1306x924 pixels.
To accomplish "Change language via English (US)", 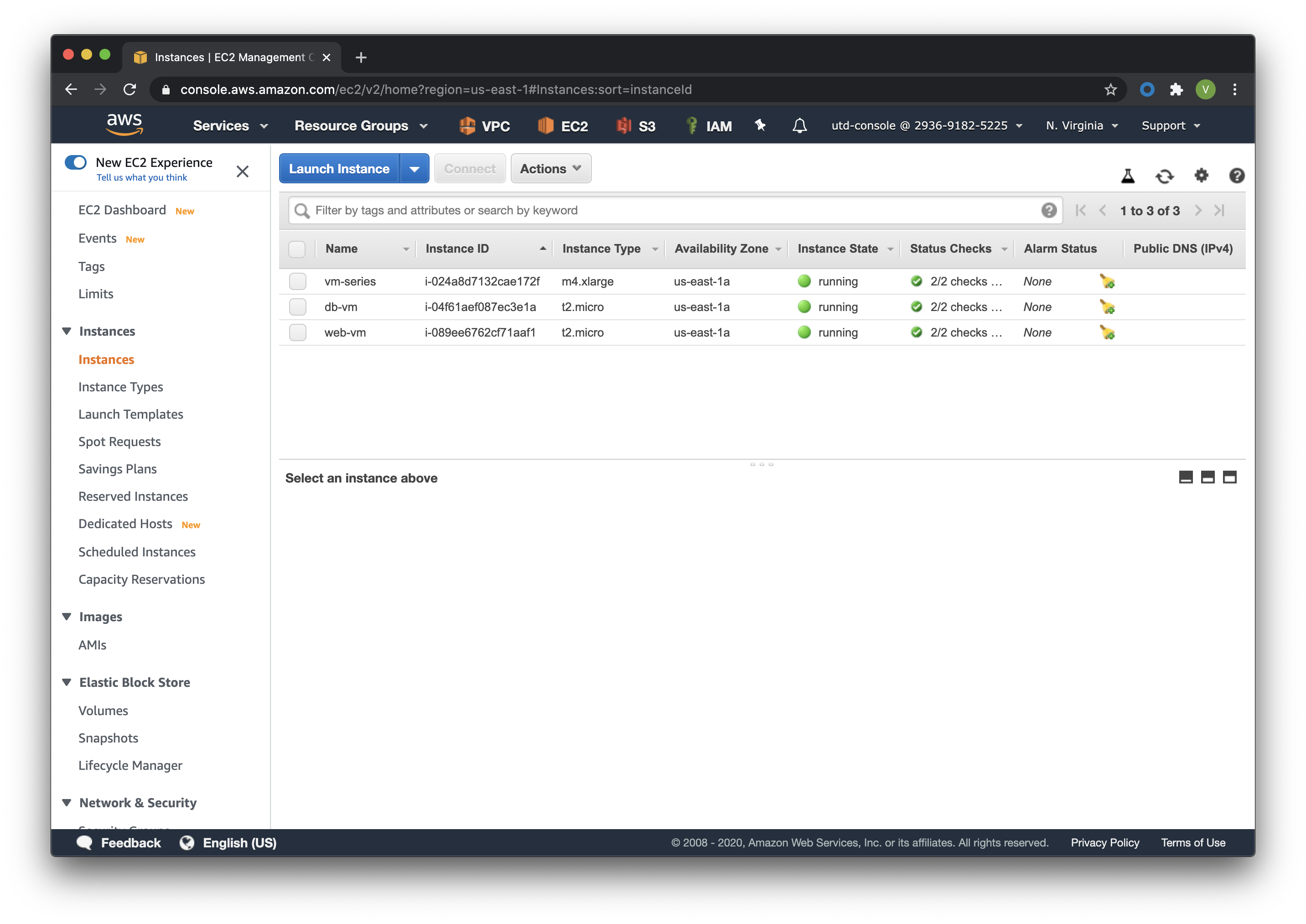I will [x=228, y=843].
